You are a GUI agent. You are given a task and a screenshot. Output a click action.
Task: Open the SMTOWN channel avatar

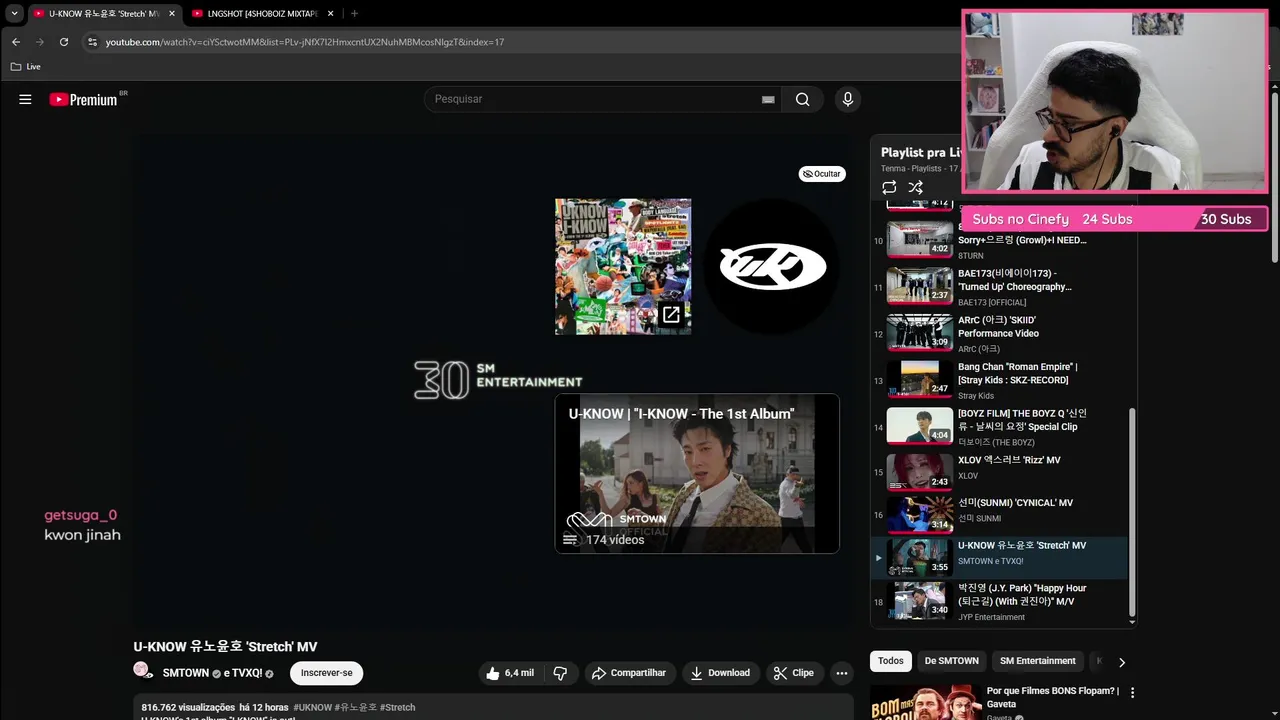[143, 670]
